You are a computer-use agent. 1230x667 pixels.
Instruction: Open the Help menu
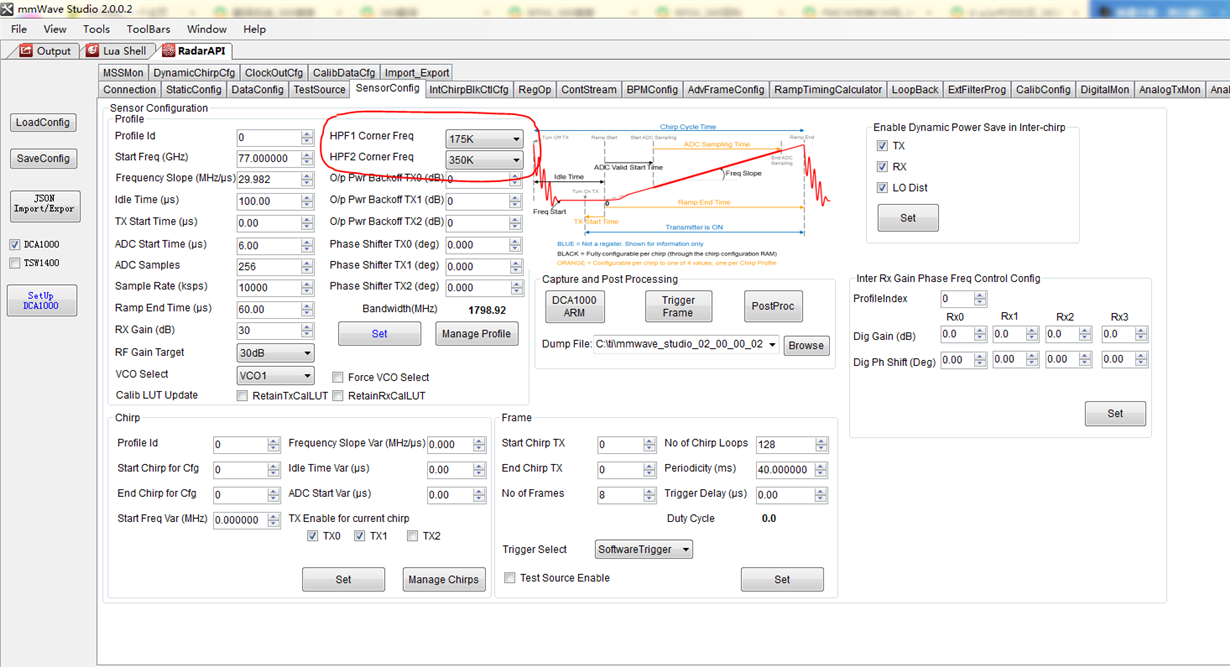tap(255, 29)
